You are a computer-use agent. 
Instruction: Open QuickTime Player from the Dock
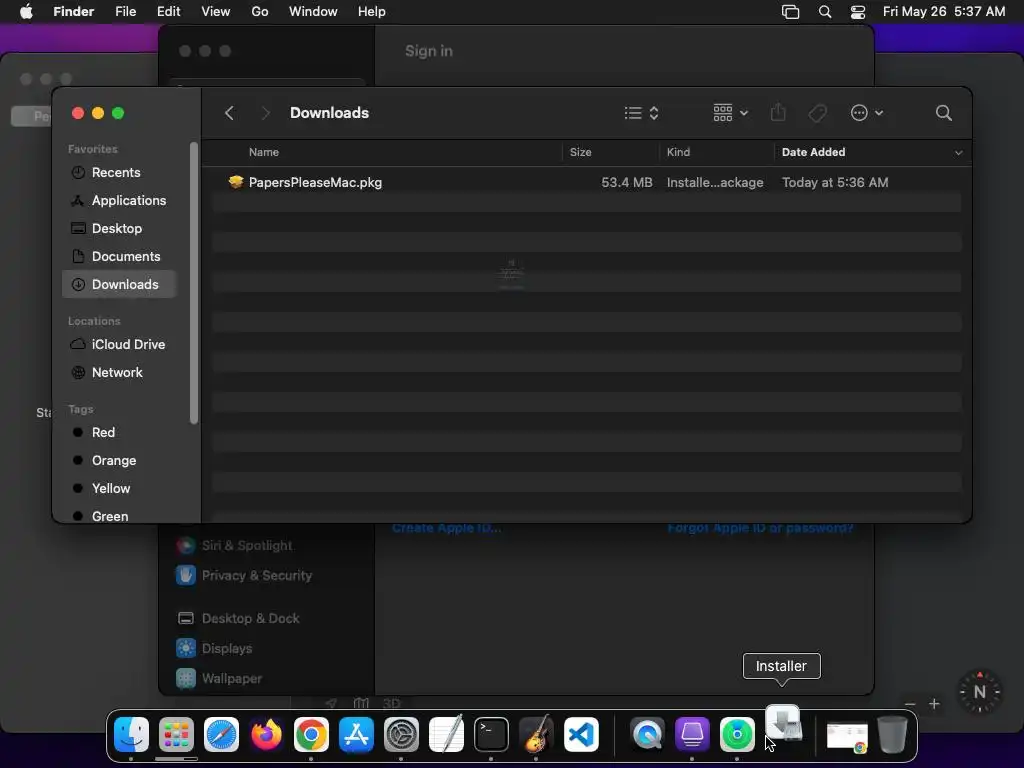[647, 734]
